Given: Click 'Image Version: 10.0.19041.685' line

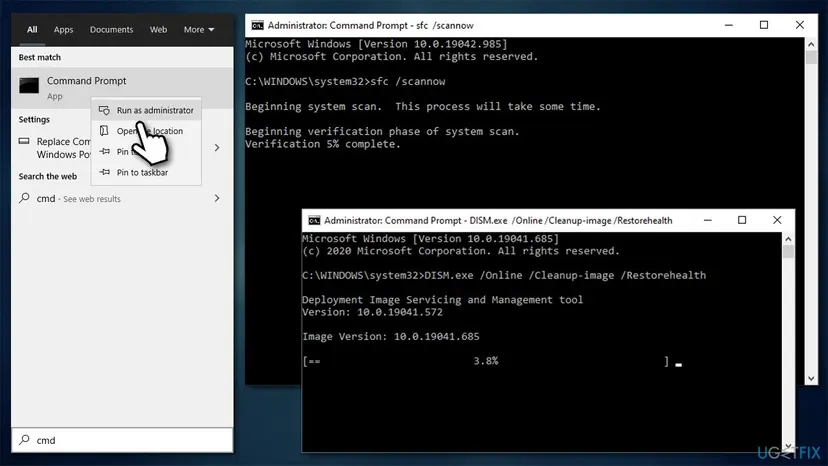Looking at the screenshot, I should coord(391,337).
